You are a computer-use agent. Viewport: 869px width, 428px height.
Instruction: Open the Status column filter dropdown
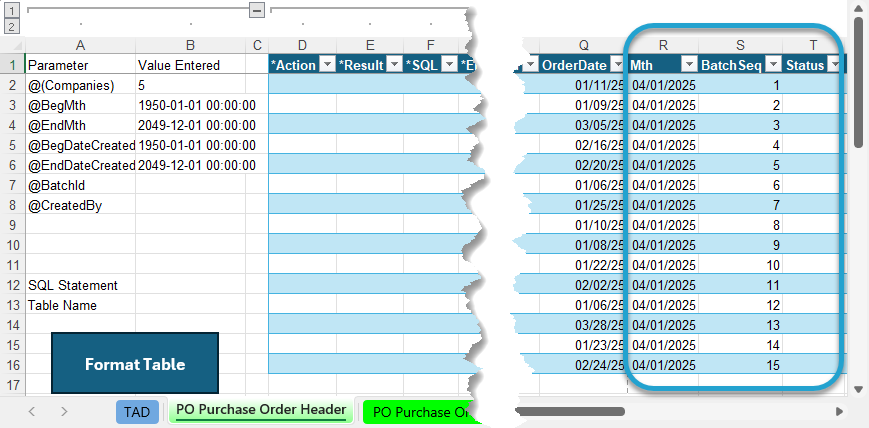(x=834, y=65)
